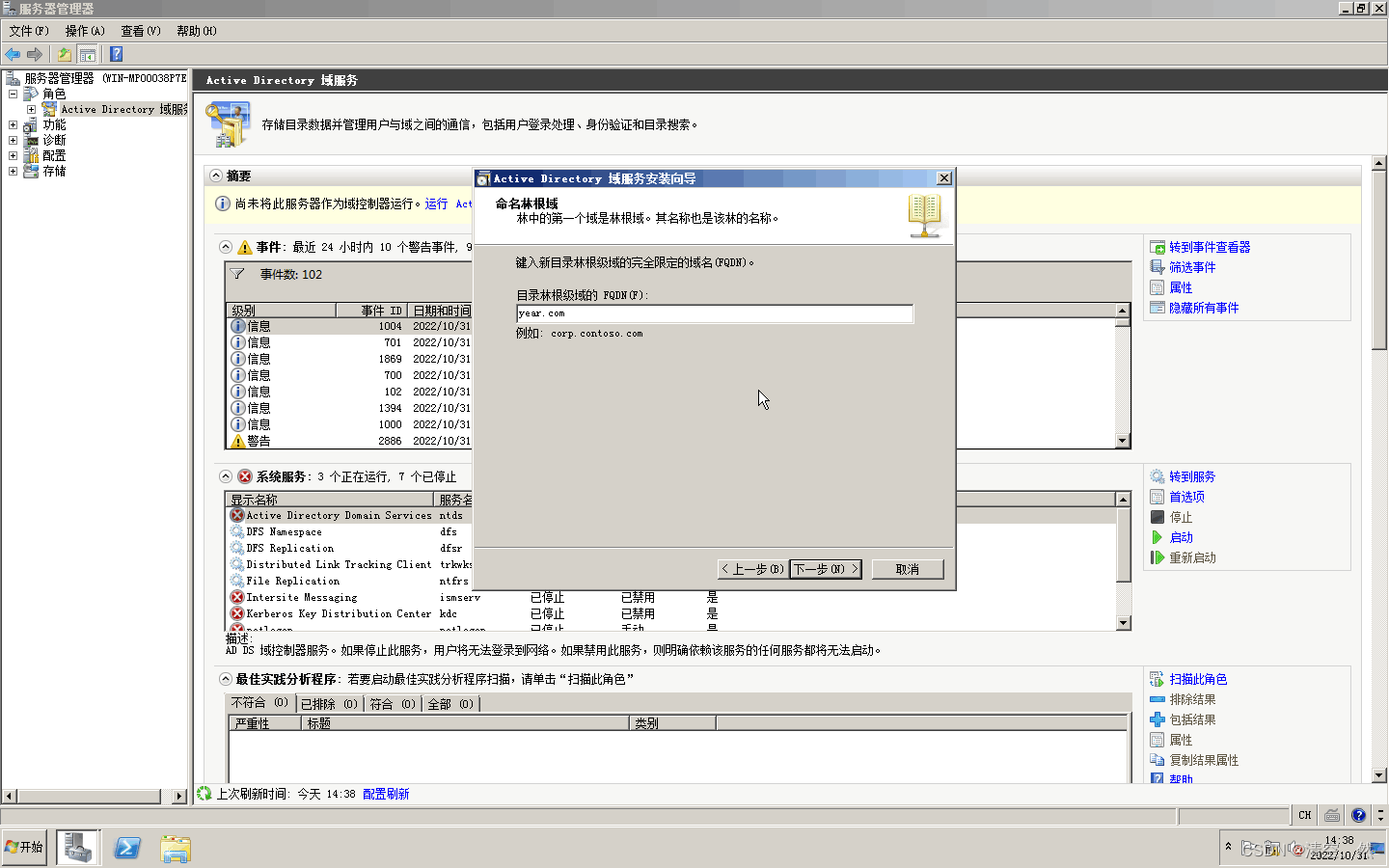Click 停止 service action
Image resolution: width=1389 pixels, height=868 pixels.
[x=1181, y=517]
